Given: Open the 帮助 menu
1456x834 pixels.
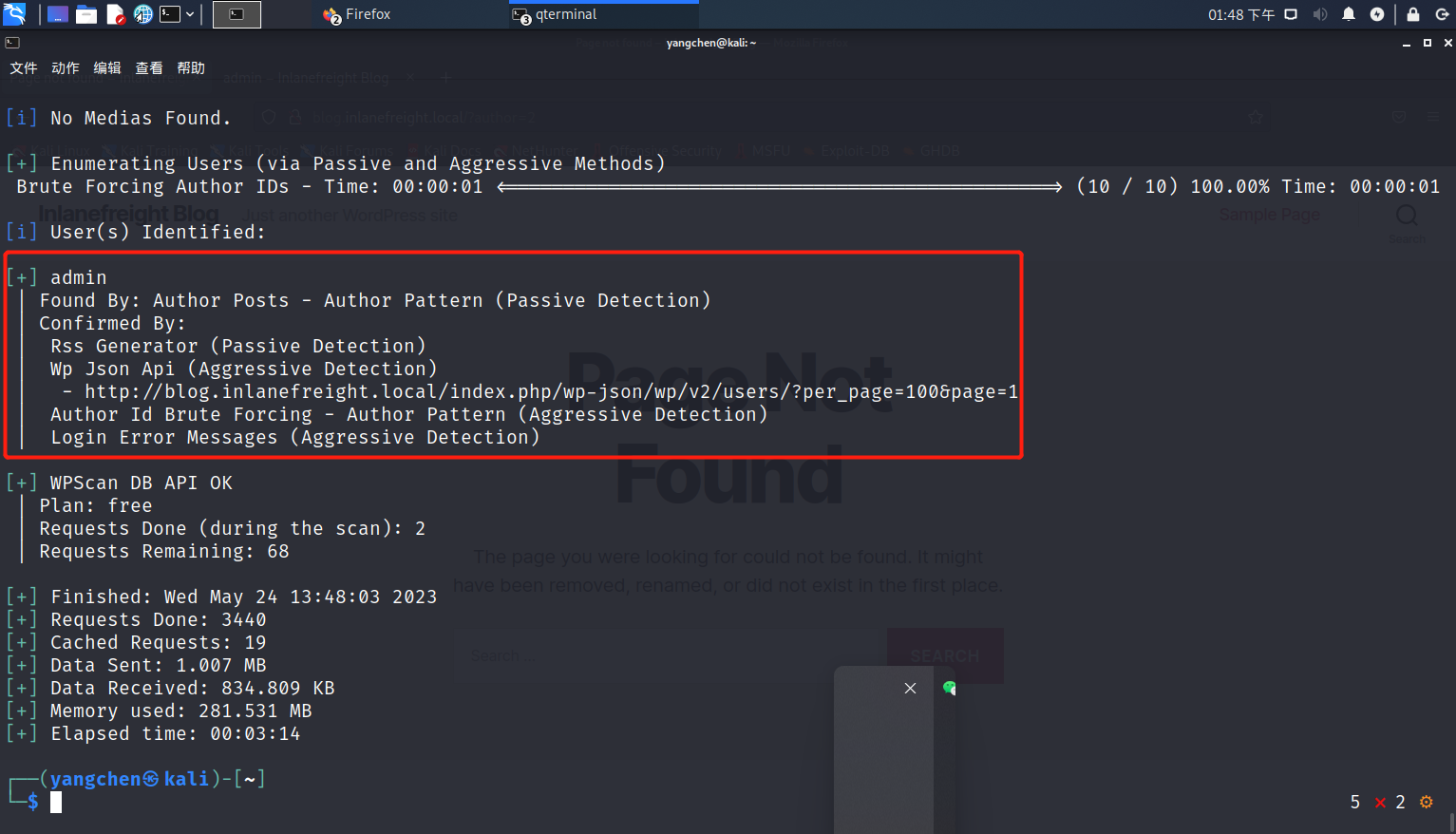Looking at the screenshot, I should [x=190, y=67].
